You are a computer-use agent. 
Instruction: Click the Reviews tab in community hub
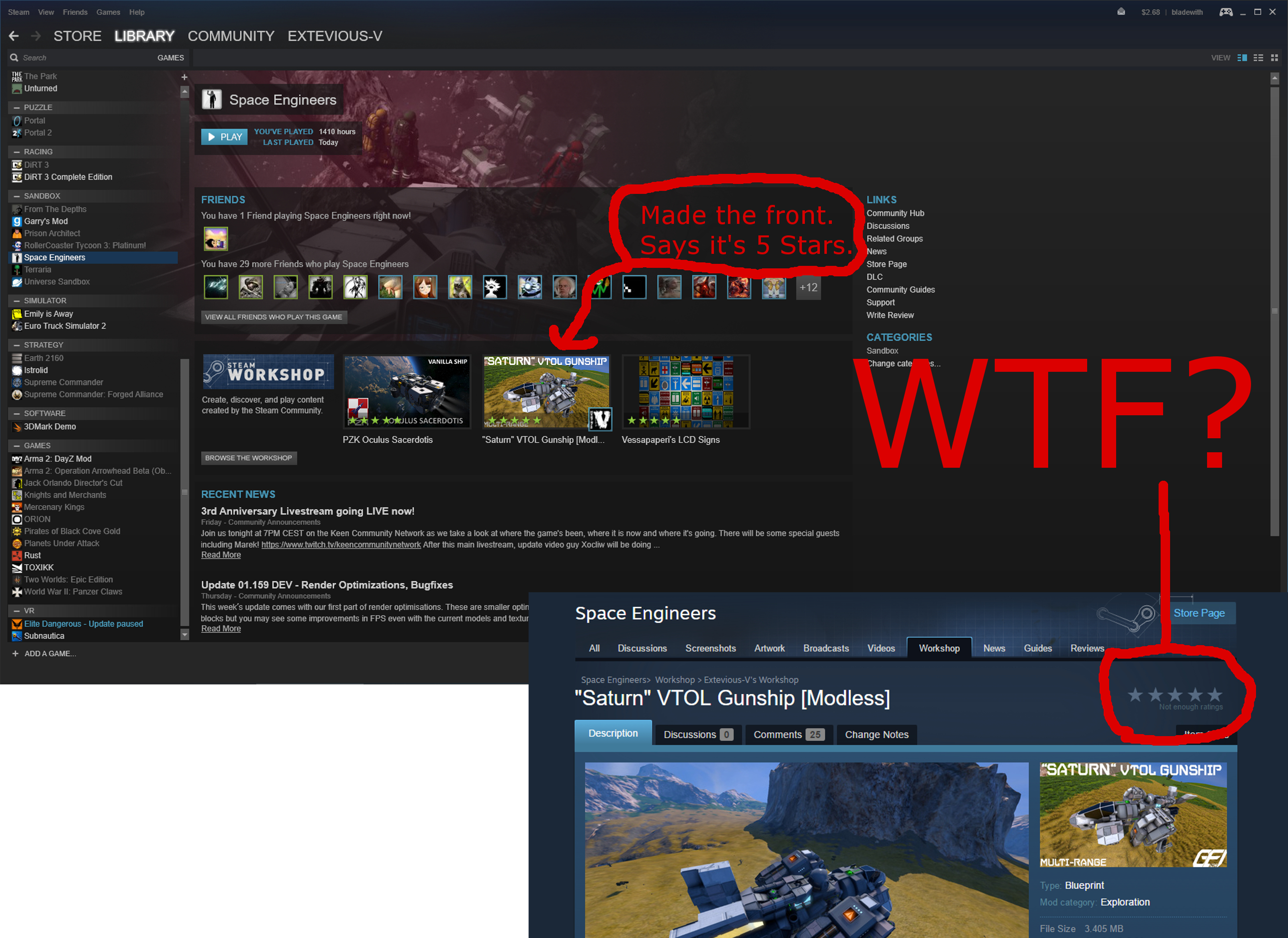1088,648
